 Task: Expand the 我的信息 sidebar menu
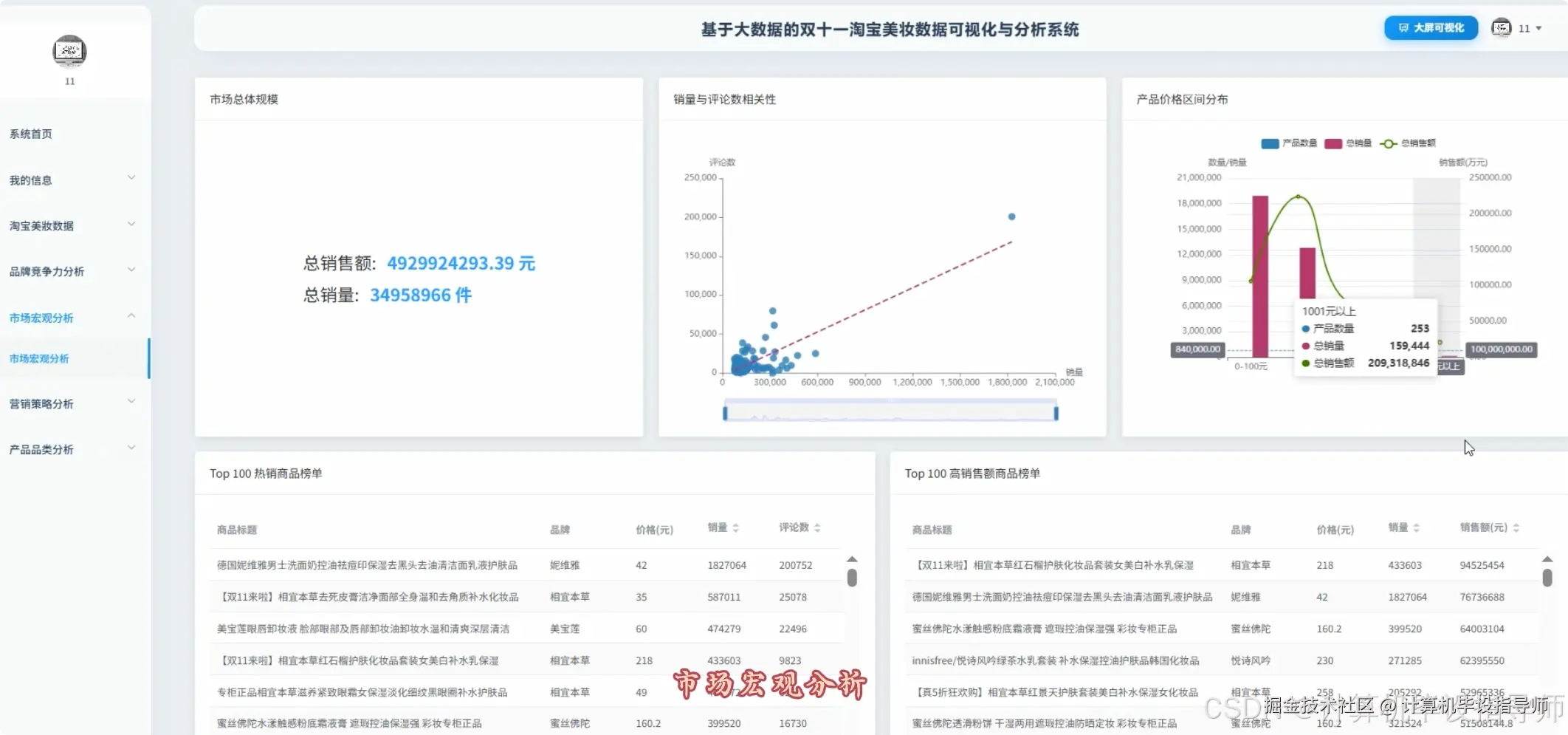[70, 180]
